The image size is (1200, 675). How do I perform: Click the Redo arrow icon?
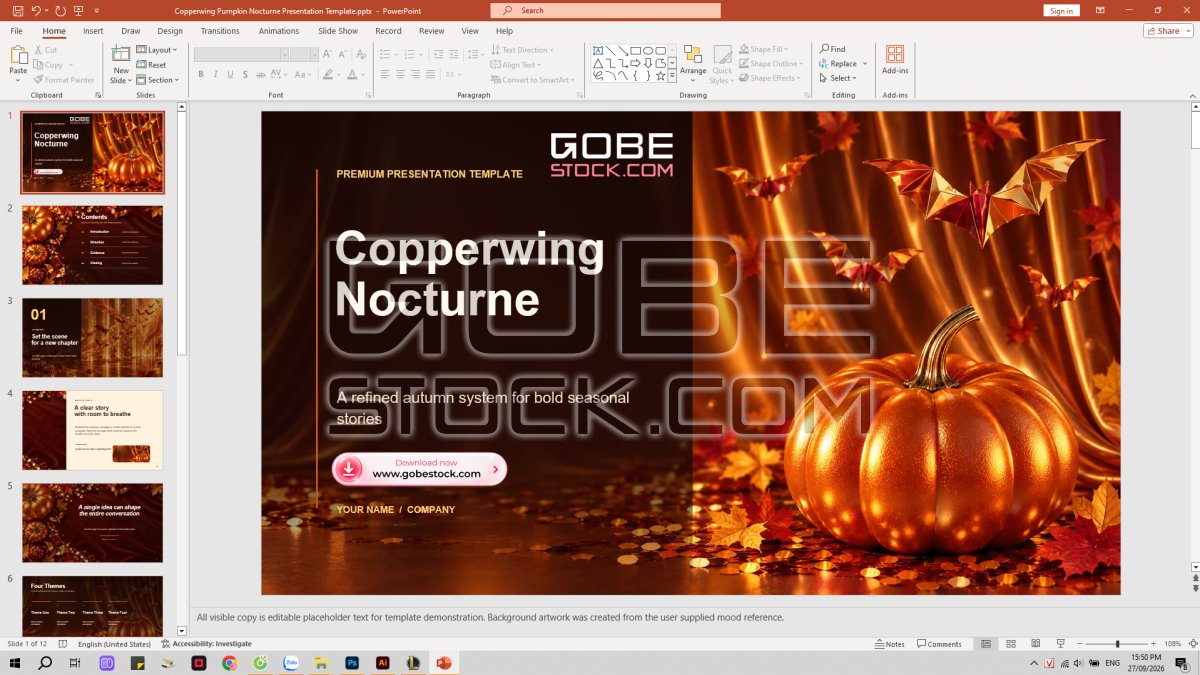(60, 10)
